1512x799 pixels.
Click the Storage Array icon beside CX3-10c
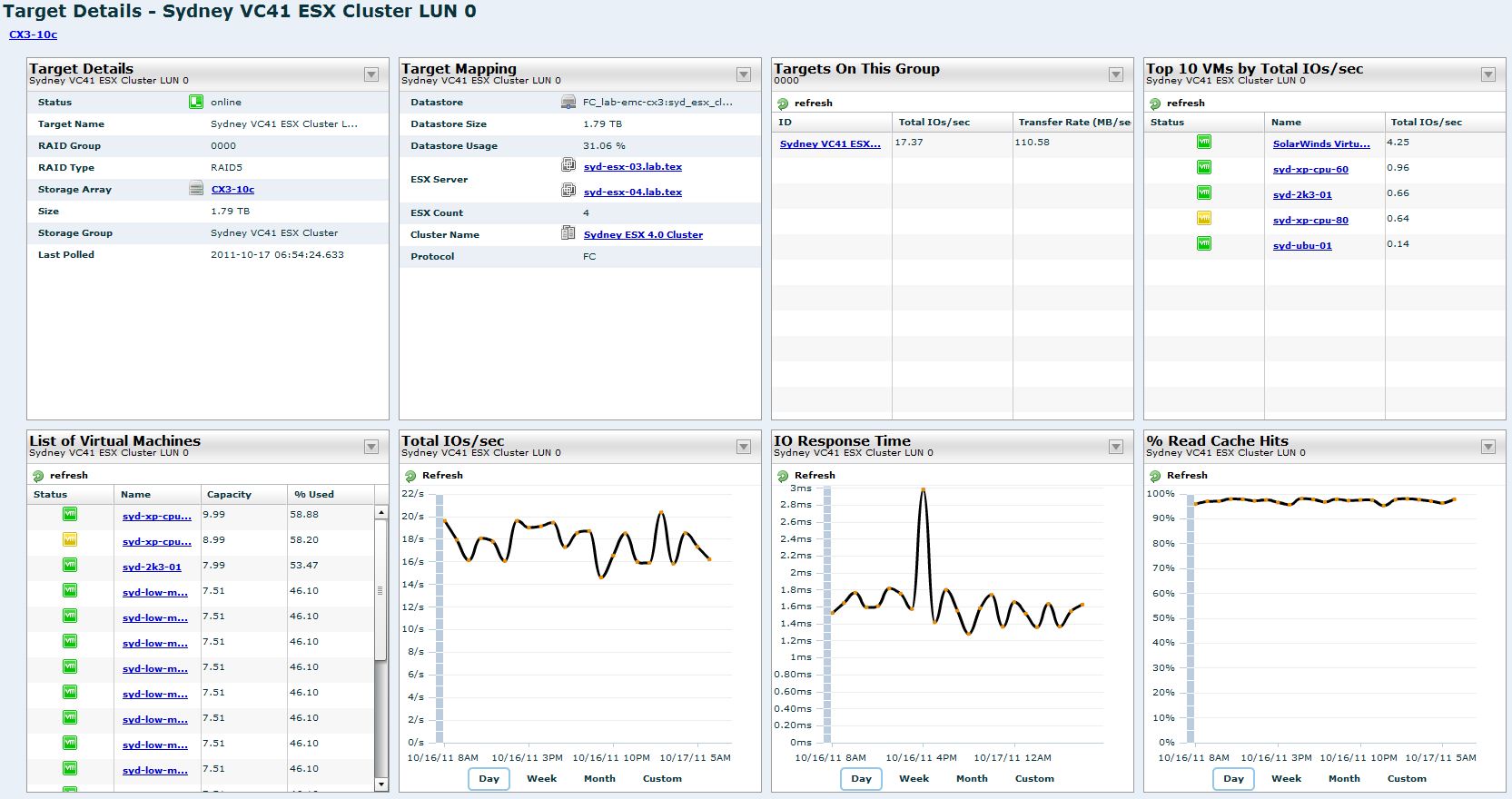point(195,189)
